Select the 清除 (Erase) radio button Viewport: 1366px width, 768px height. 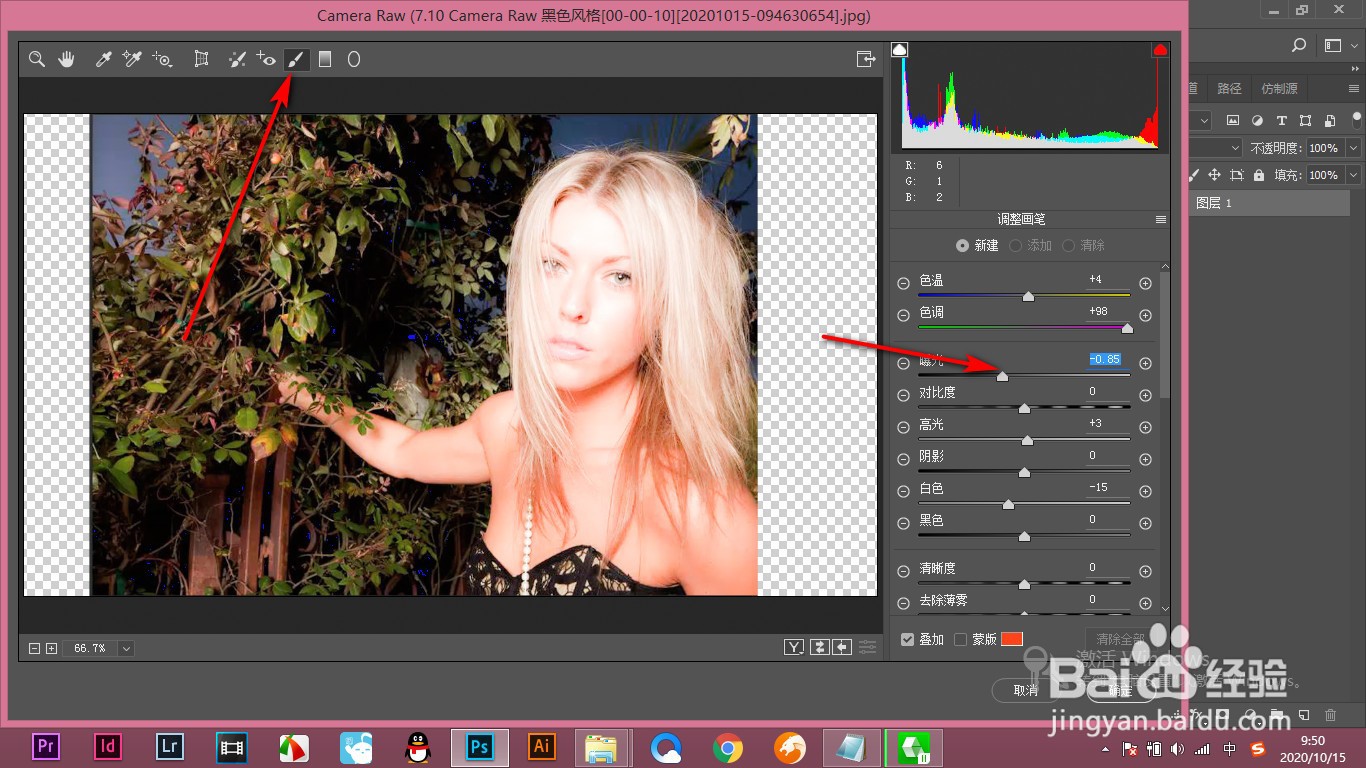(x=1068, y=245)
